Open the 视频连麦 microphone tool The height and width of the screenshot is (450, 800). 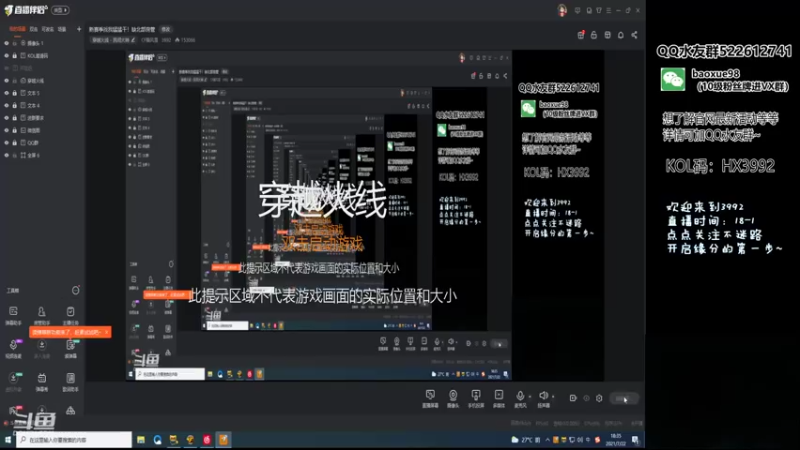click(x=13, y=348)
